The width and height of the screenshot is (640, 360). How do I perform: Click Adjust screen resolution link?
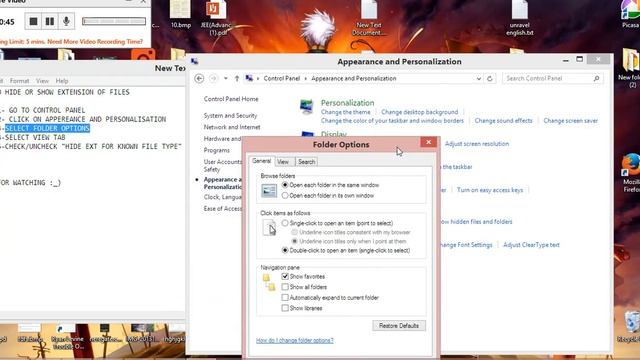pos(477,144)
